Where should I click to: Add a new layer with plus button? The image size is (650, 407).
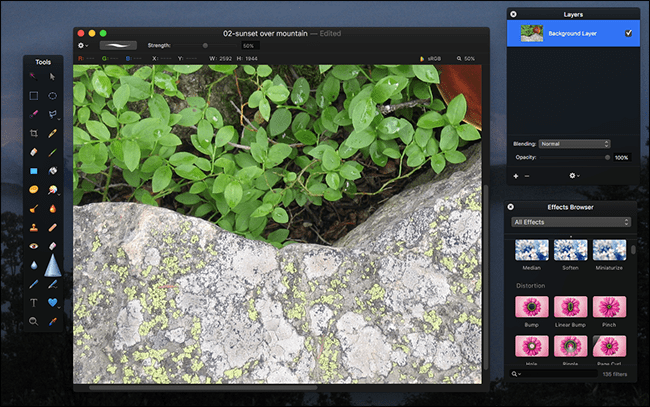[x=516, y=175]
